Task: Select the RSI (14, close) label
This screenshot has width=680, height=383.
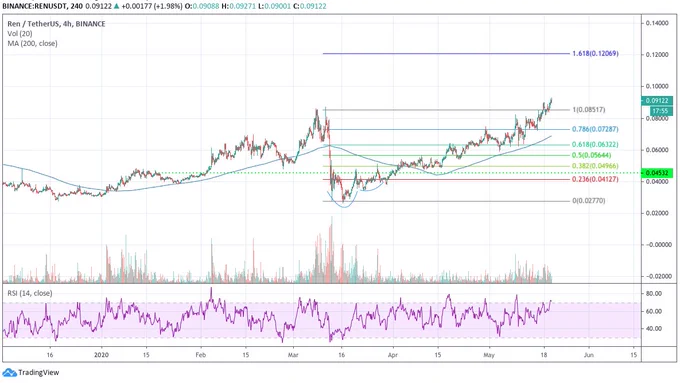Action: [x=29, y=293]
